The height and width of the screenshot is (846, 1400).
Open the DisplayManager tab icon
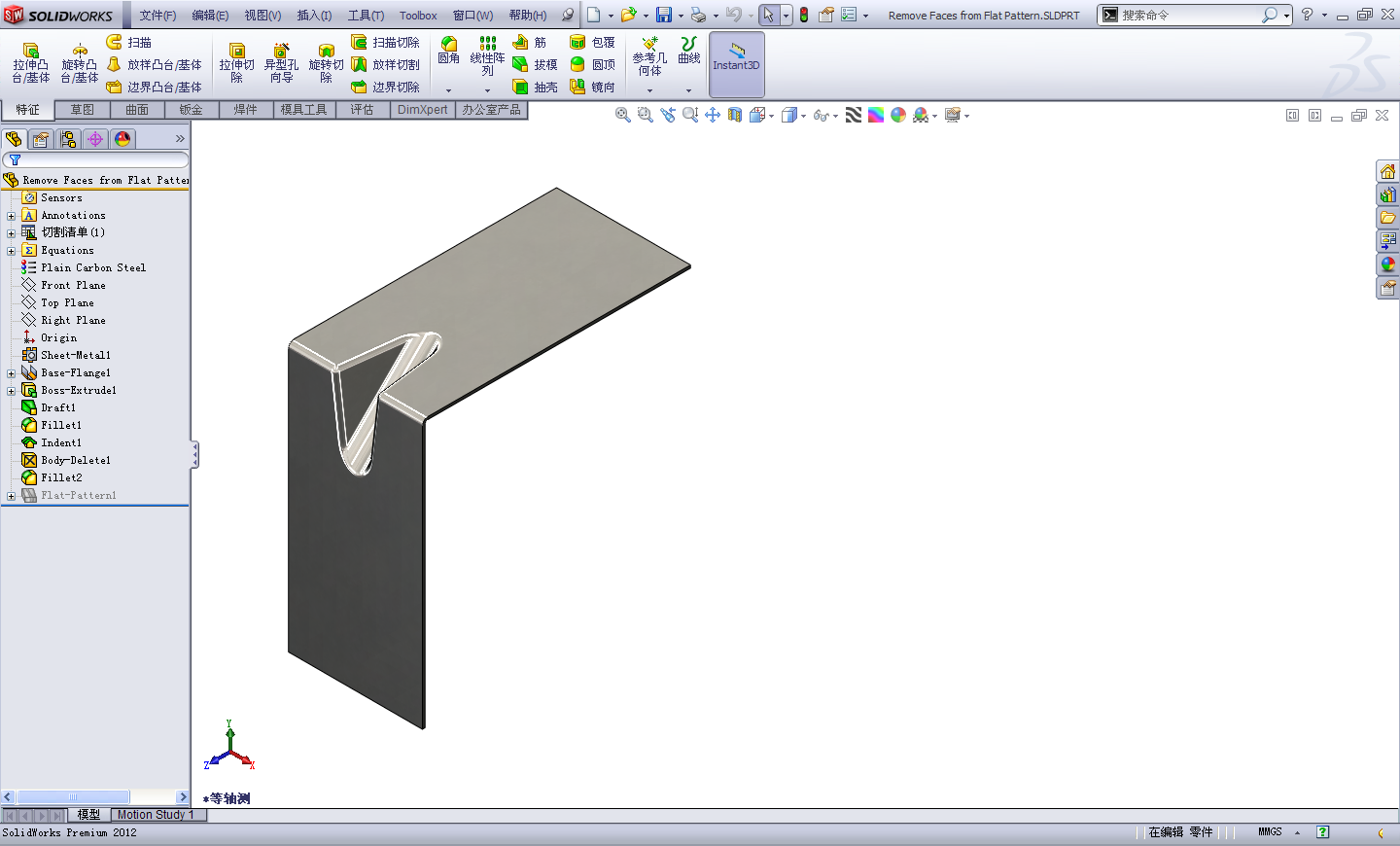click(122, 139)
